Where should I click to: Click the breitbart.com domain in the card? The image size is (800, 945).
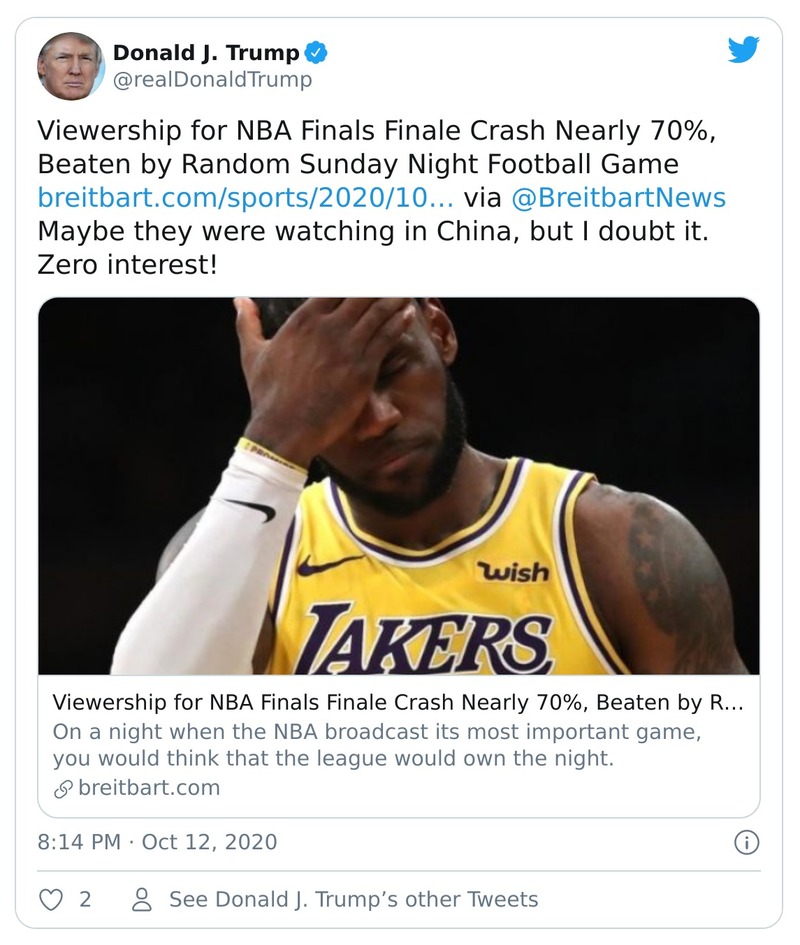tap(148, 788)
